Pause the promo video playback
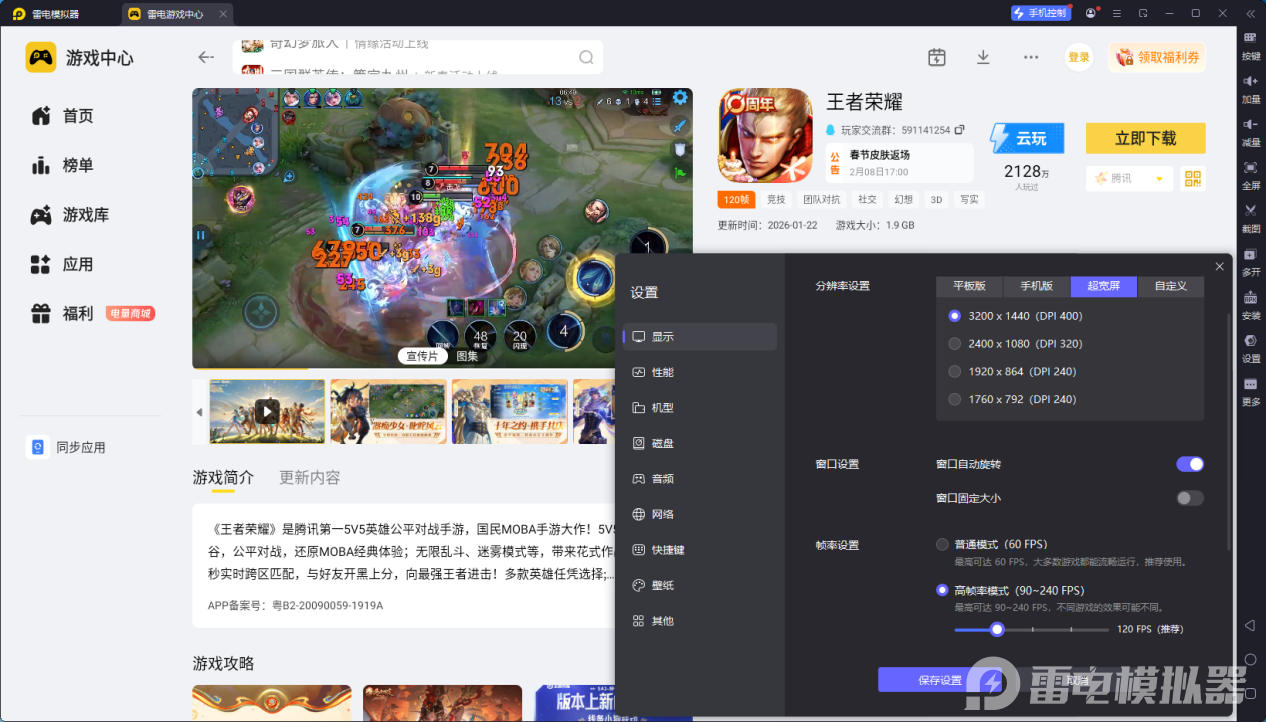 tap(201, 236)
